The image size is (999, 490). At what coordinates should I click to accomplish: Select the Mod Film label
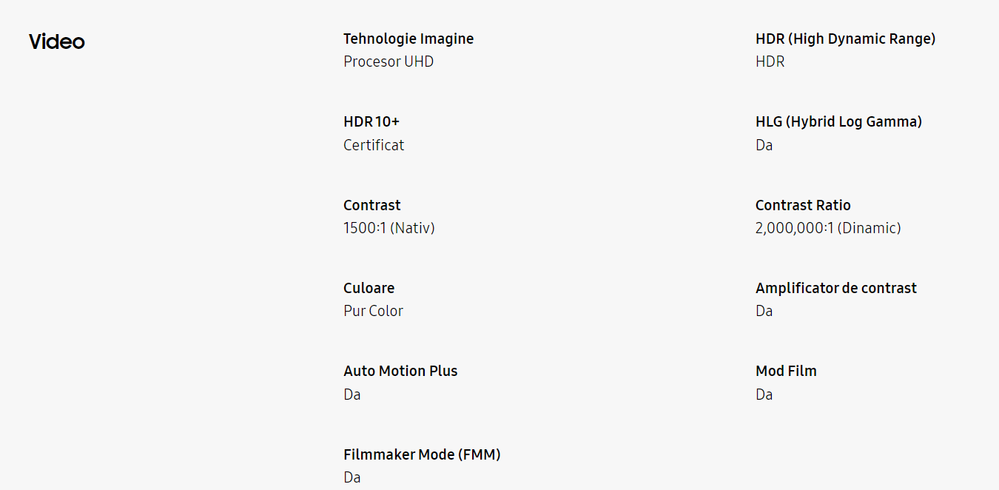click(786, 371)
